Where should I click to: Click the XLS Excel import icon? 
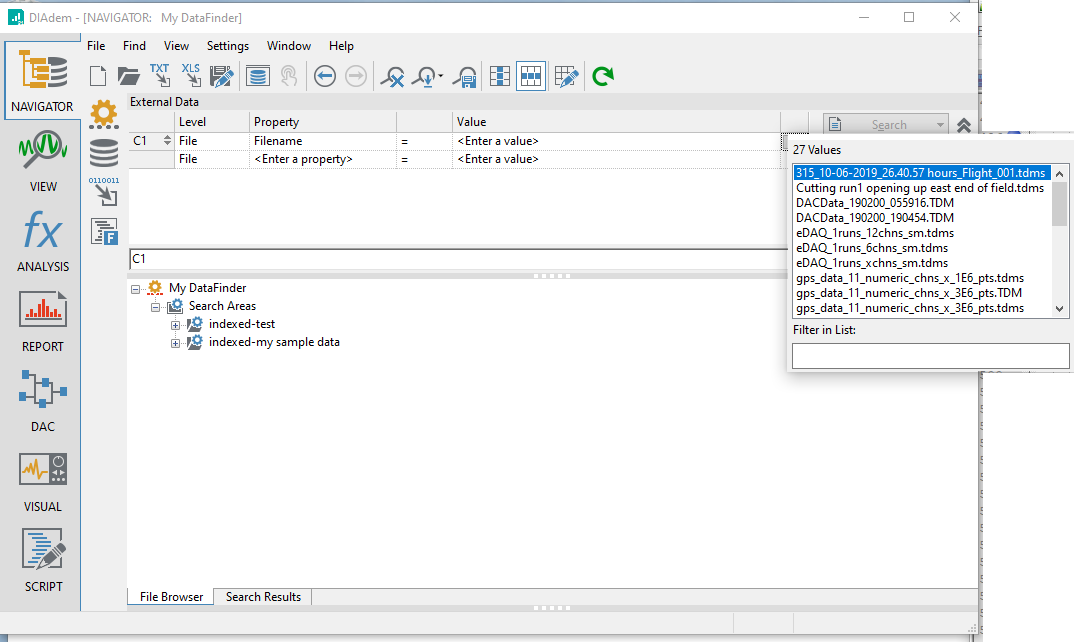191,75
